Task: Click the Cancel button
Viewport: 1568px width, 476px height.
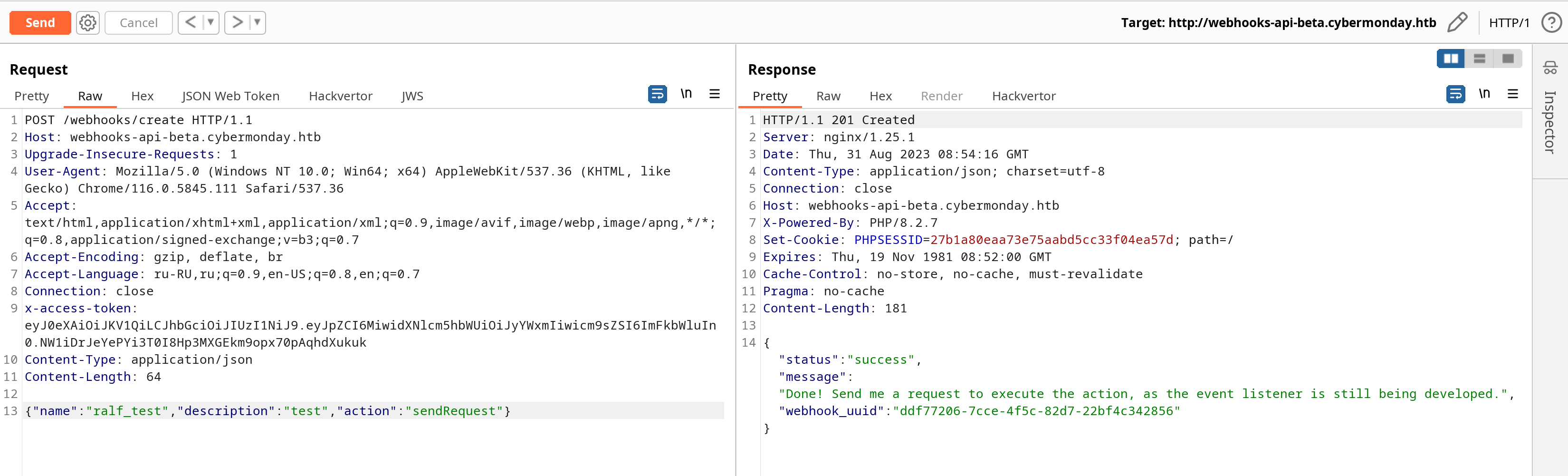Action: coord(139,22)
